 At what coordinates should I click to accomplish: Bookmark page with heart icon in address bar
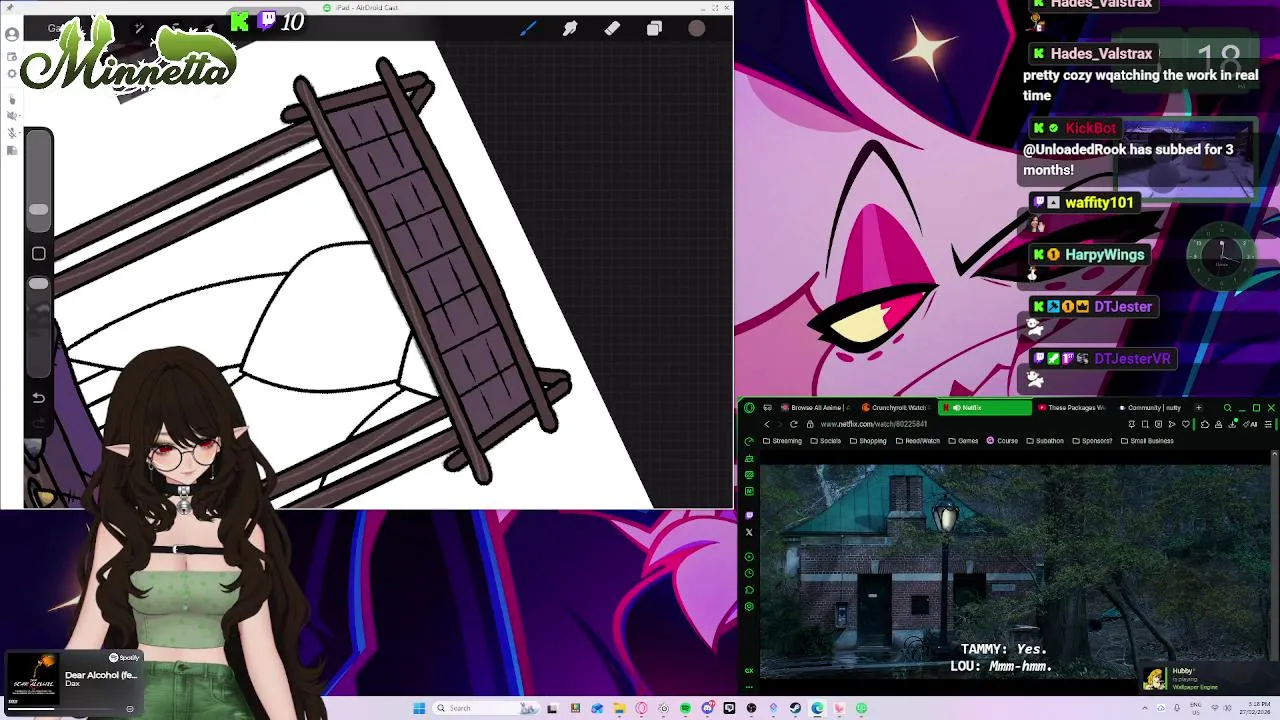[1186, 424]
